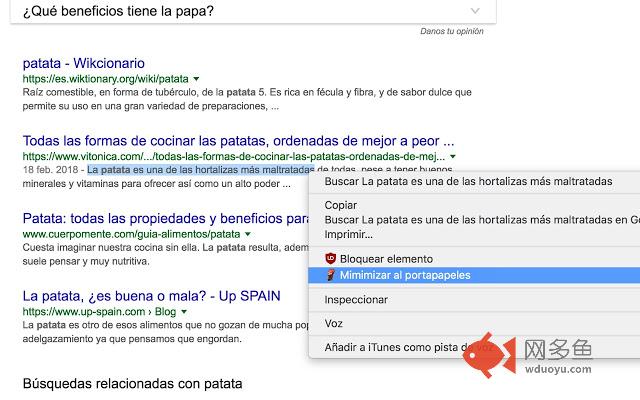Viewport: 640px width, 400px height.
Task: Select Mimimizar al portapapeles menu entry
Action: pos(474,275)
